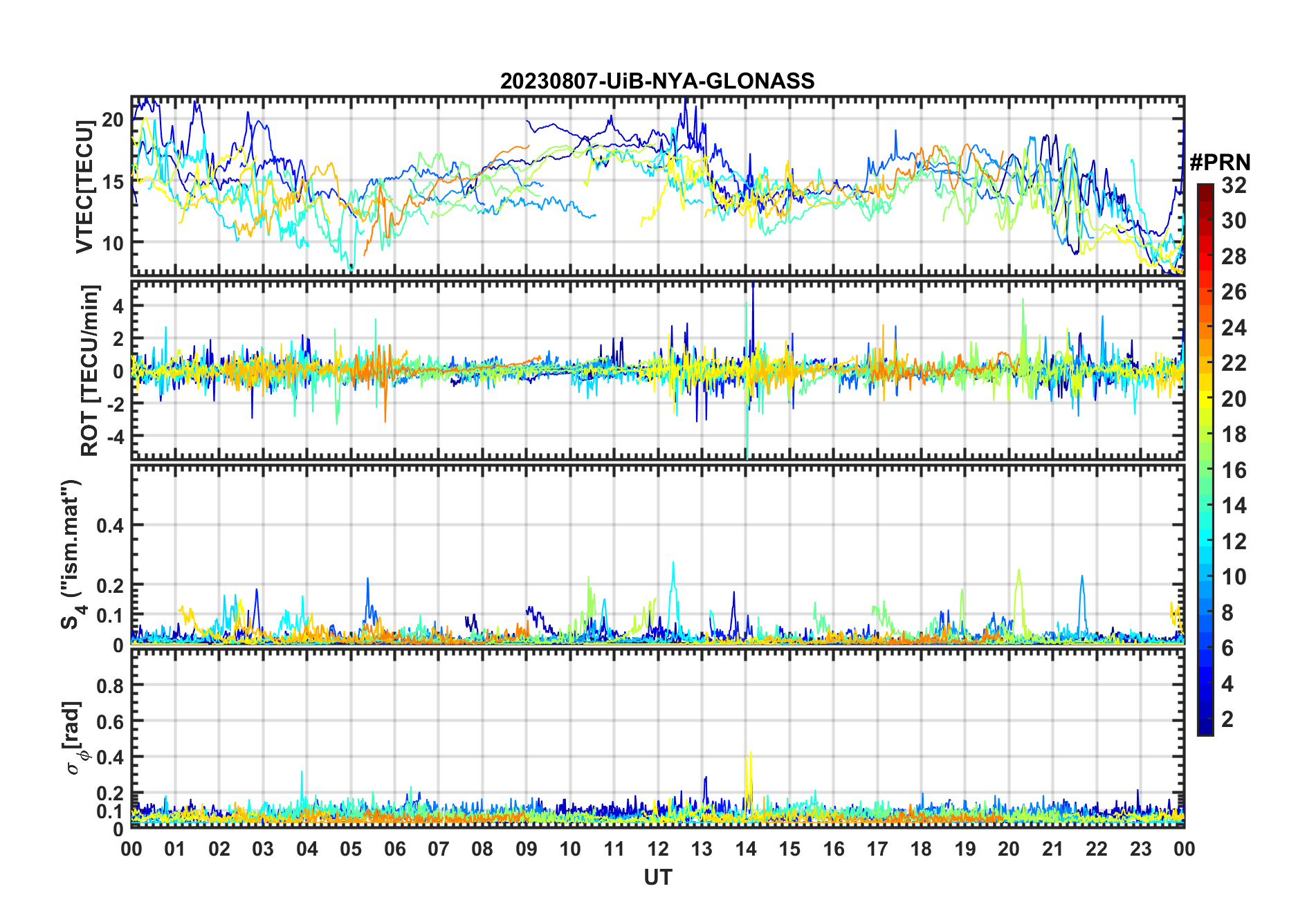Click the 11 hour tick on UT axis

tap(614, 849)
